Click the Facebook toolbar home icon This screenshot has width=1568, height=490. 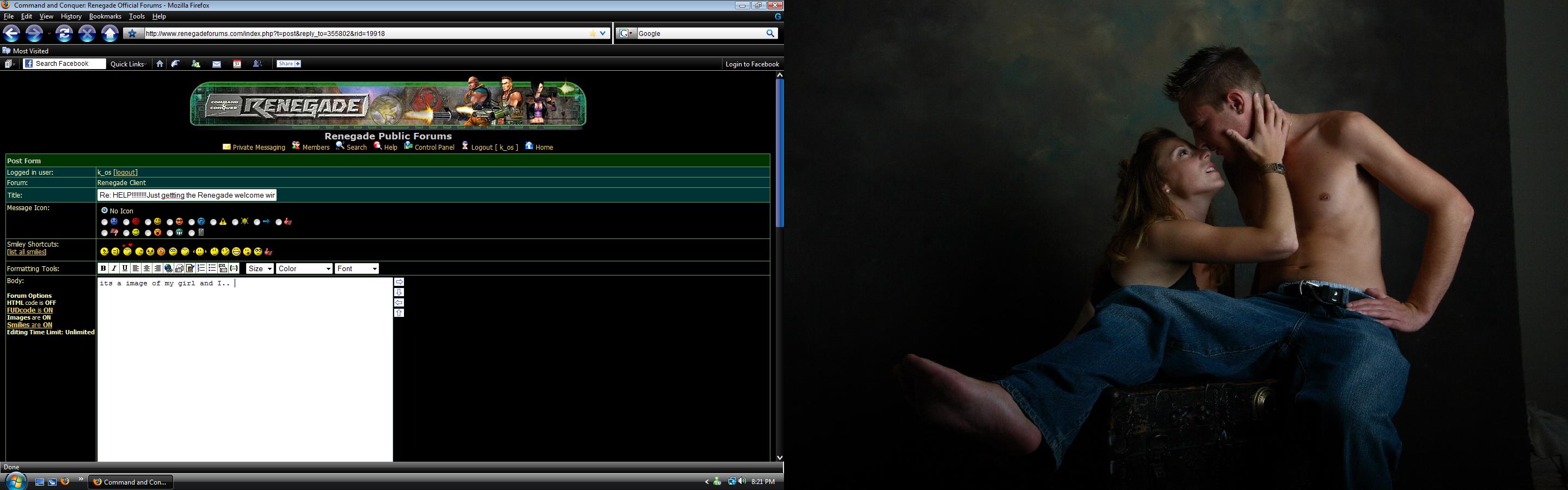[160, 64]
